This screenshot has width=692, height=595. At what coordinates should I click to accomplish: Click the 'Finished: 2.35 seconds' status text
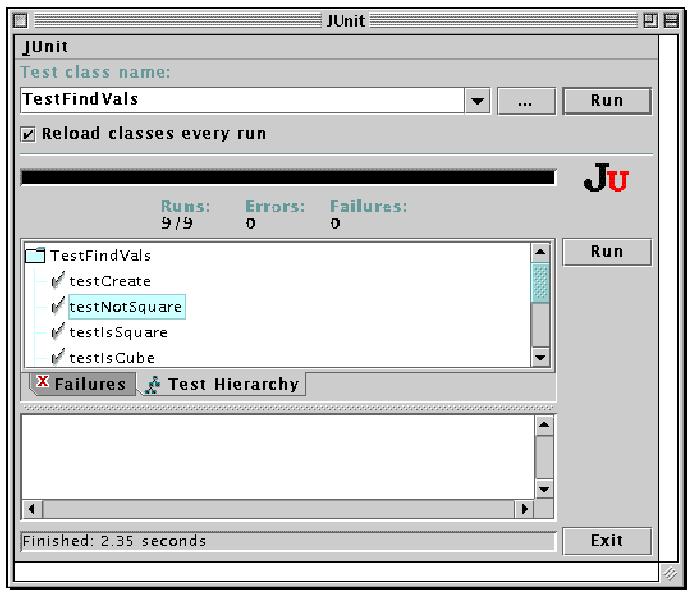[114, 541]
